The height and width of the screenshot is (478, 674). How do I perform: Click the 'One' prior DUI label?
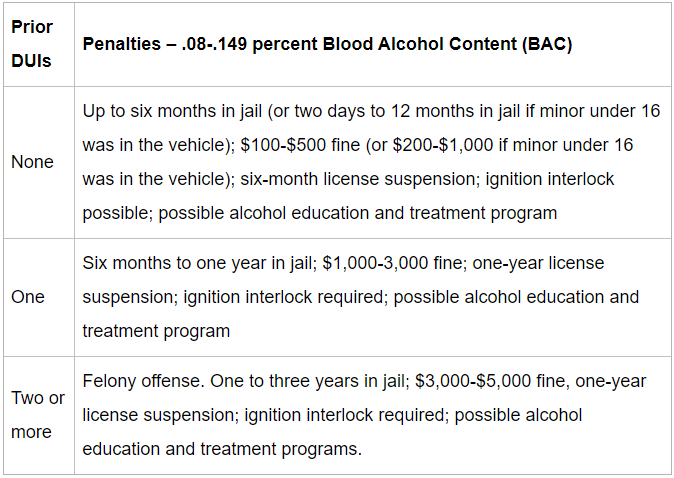tap(28, 297)
